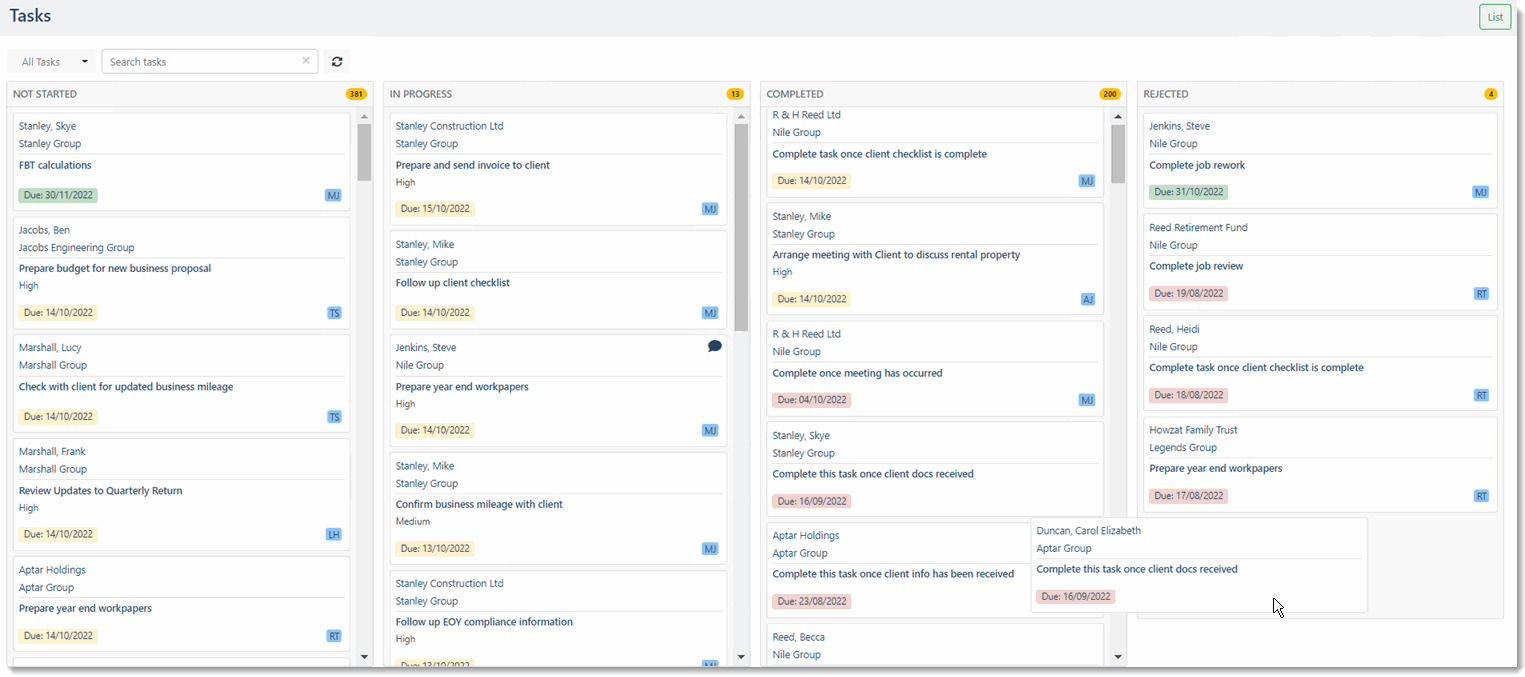This screenshot has height=677, width=1525.
Task: Click the MJ avatar on the invoice task
Action: coord(710,208)
